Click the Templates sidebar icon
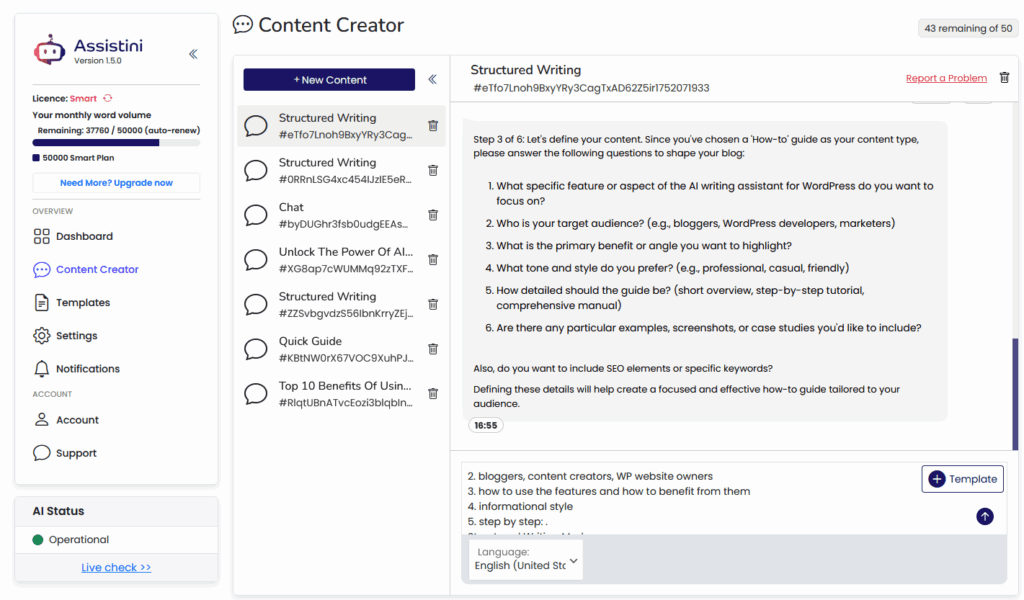The width and height of the screenshot is (1024, 600). click(42, 302)
